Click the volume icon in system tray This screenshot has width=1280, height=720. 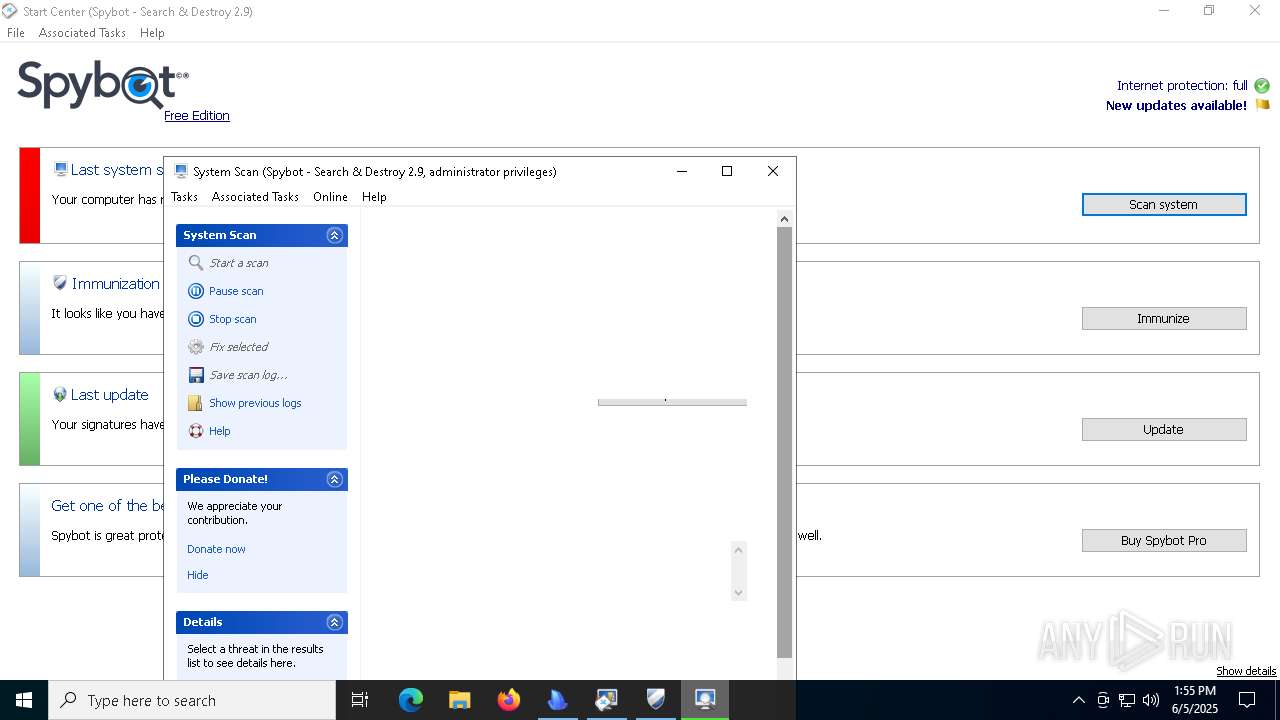(x=1151, y=700)
